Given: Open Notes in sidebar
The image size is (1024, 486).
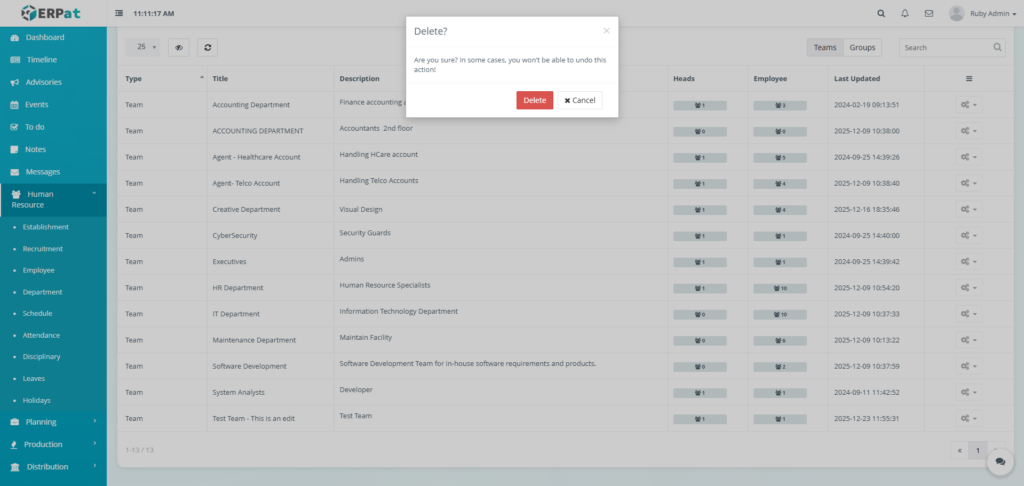Looking at the screenshot, I should tap(53, 149).
